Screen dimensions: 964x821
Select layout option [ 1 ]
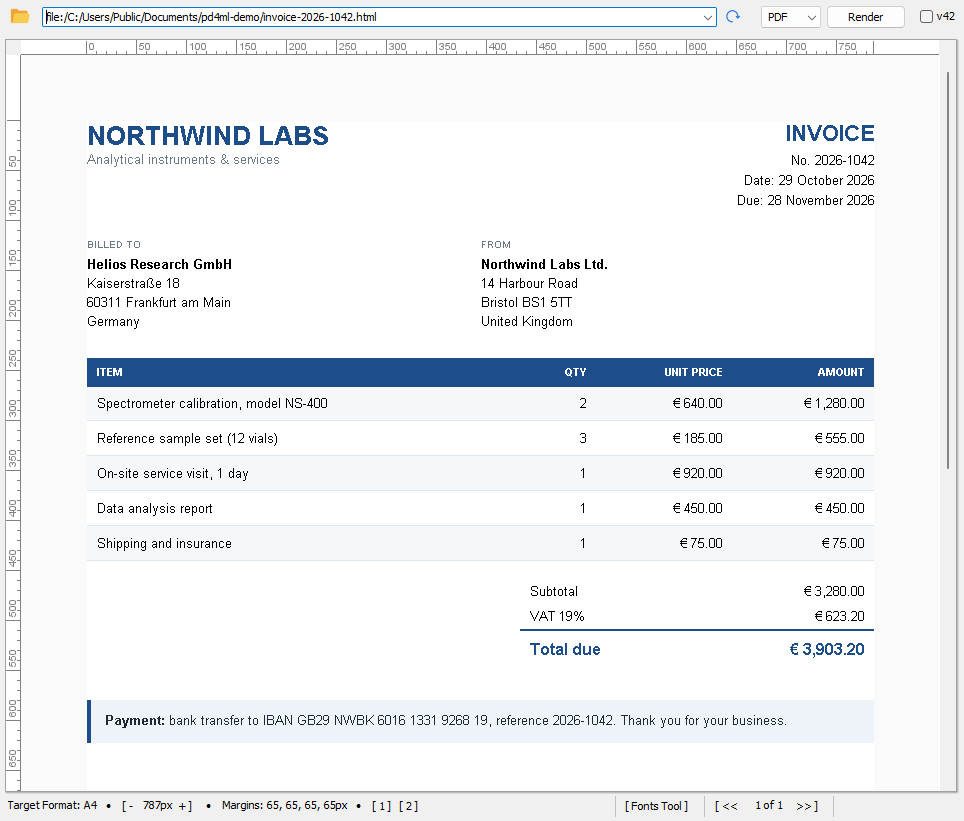[x=381, y=806]
